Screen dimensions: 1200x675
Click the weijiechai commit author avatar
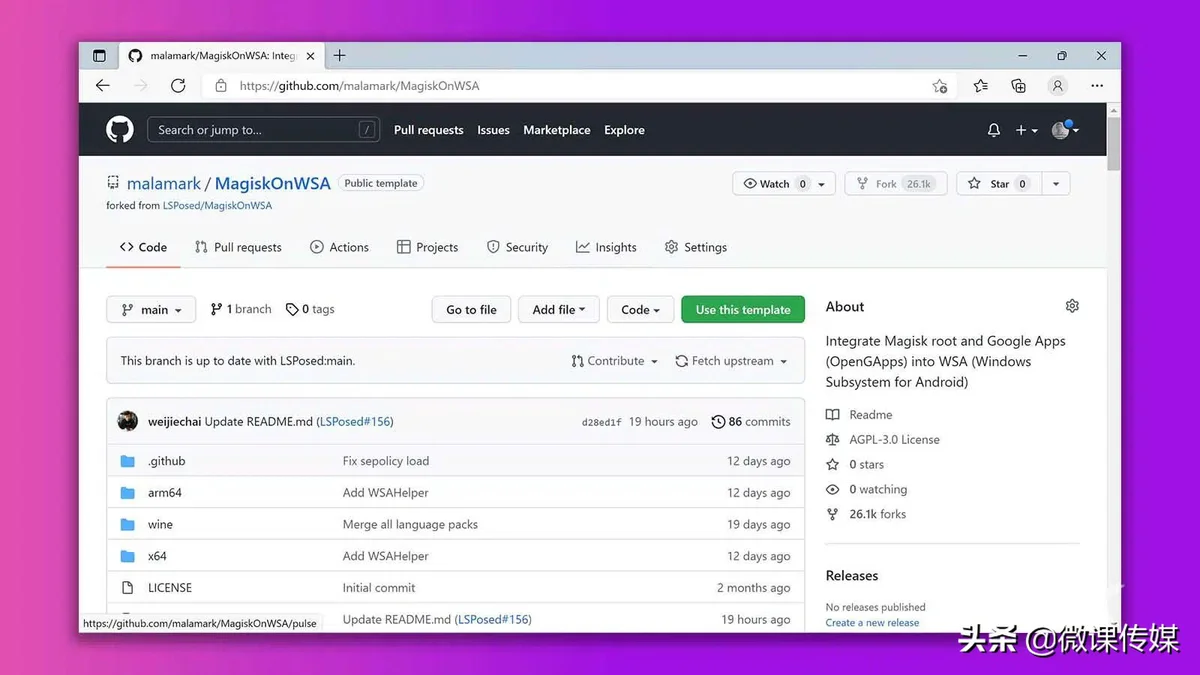pyautogui.click(x=128, y=421)
